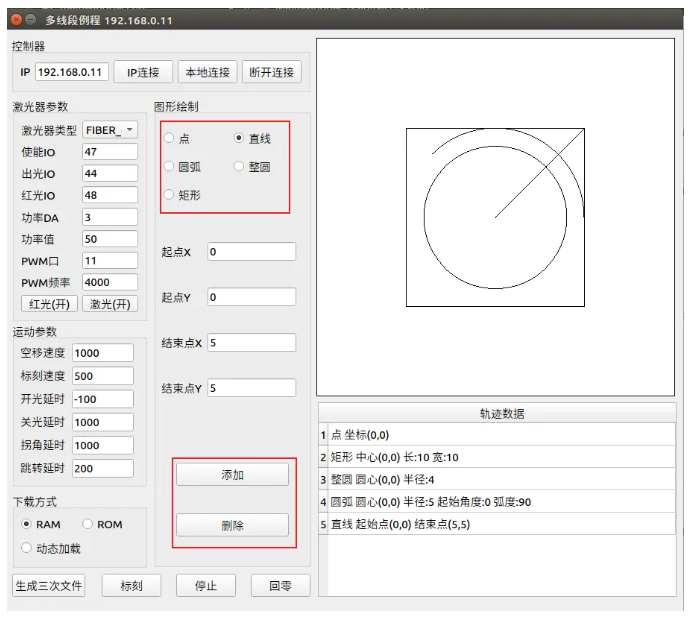The height and width of the screenshot is (620, 692).
Task: Click the 空移速度 input field
Action: point(103,353)
